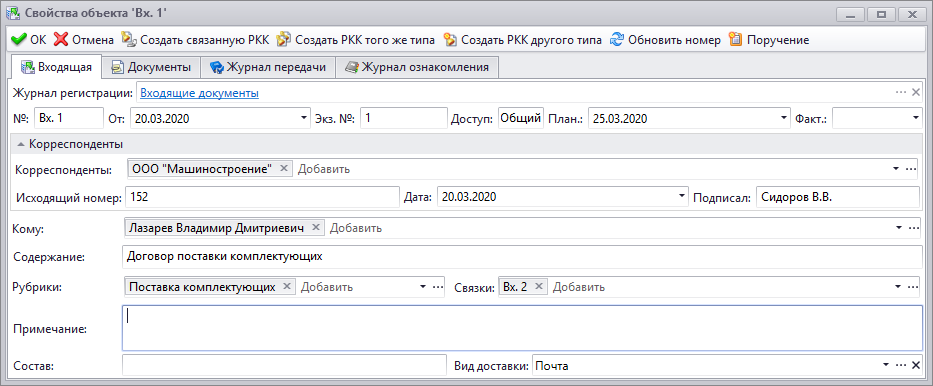Click the red Отмена cross icon

[x=61, y=40]
